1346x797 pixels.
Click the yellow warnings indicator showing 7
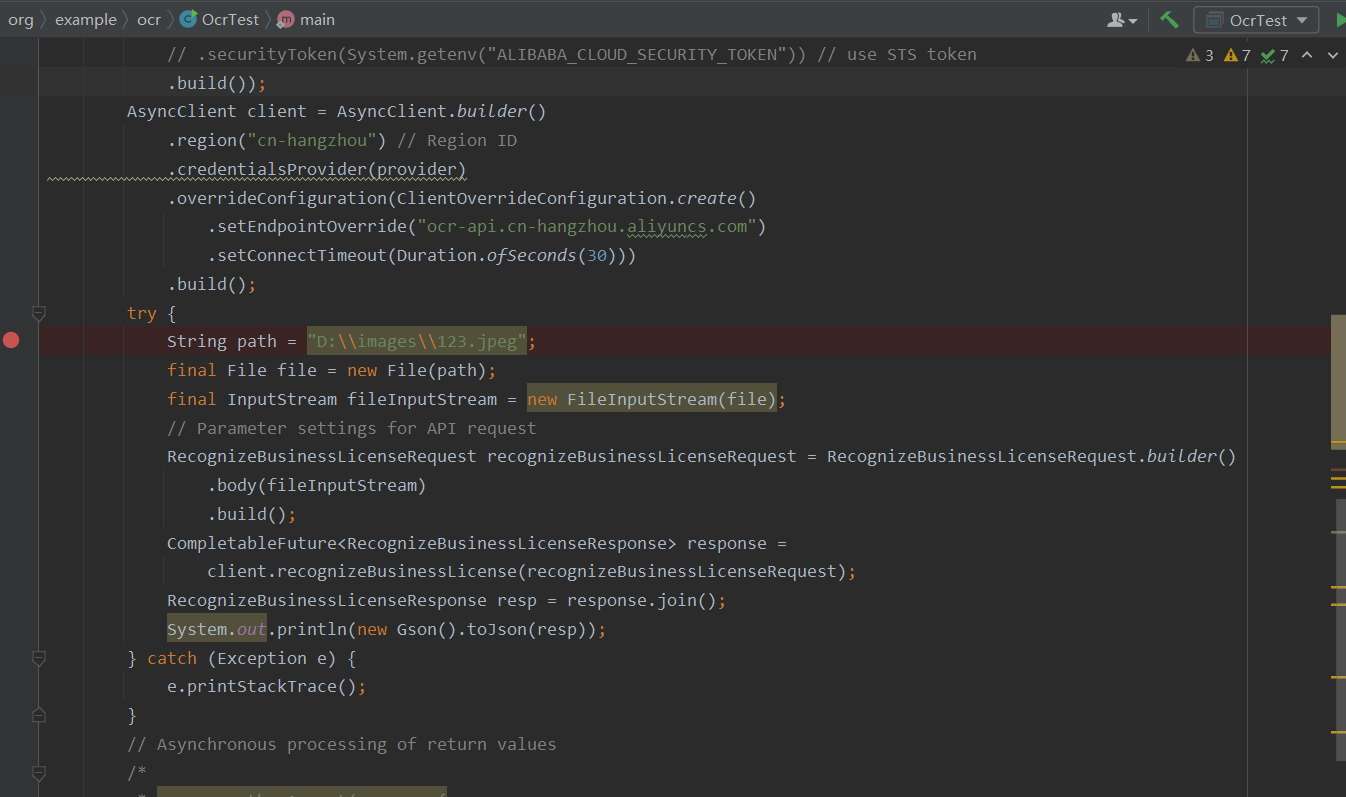1238,55
